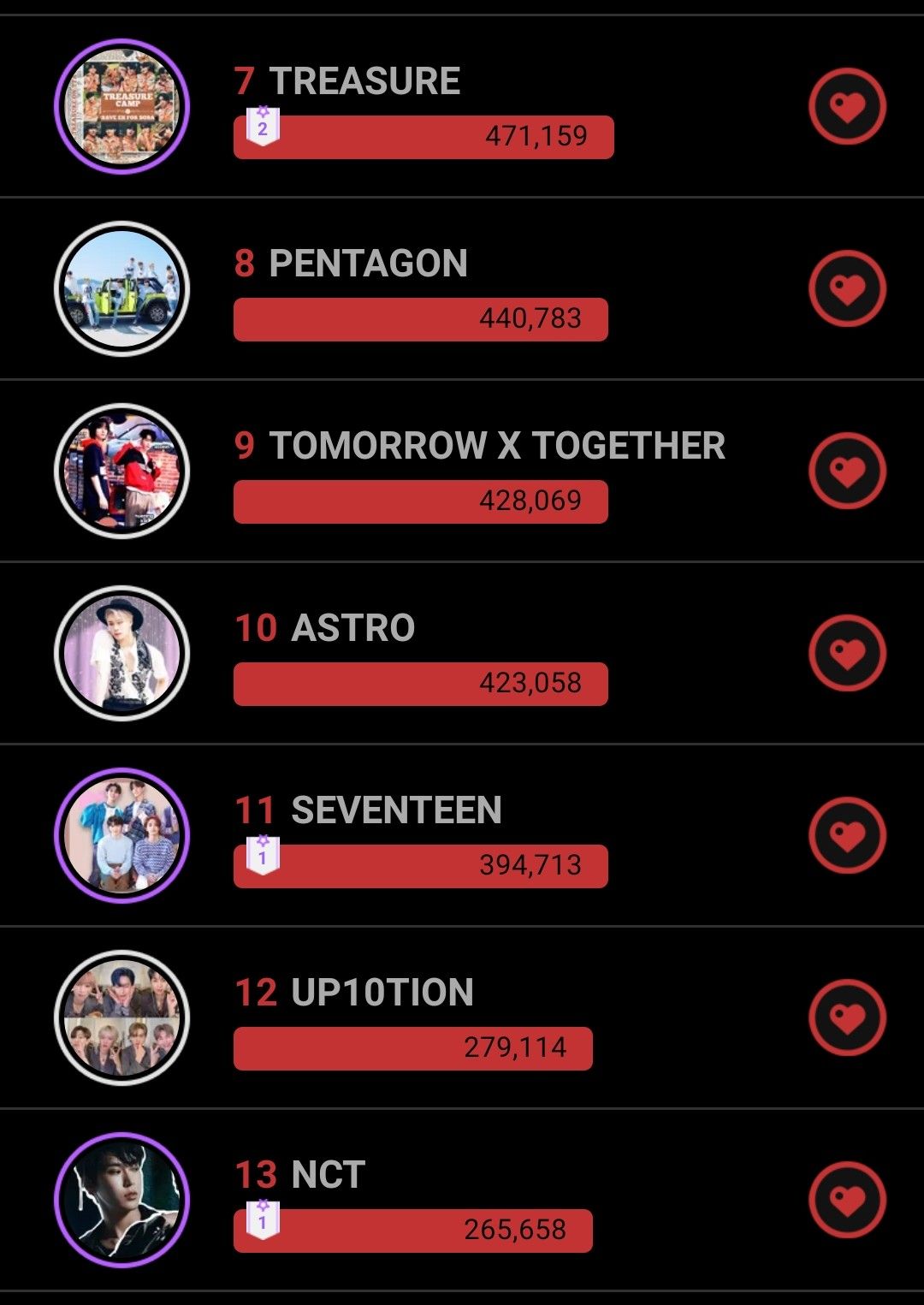Screen dimensions: 924x1305
Task: Vote with PENTAGON's heart button
Action: [847, 289]
